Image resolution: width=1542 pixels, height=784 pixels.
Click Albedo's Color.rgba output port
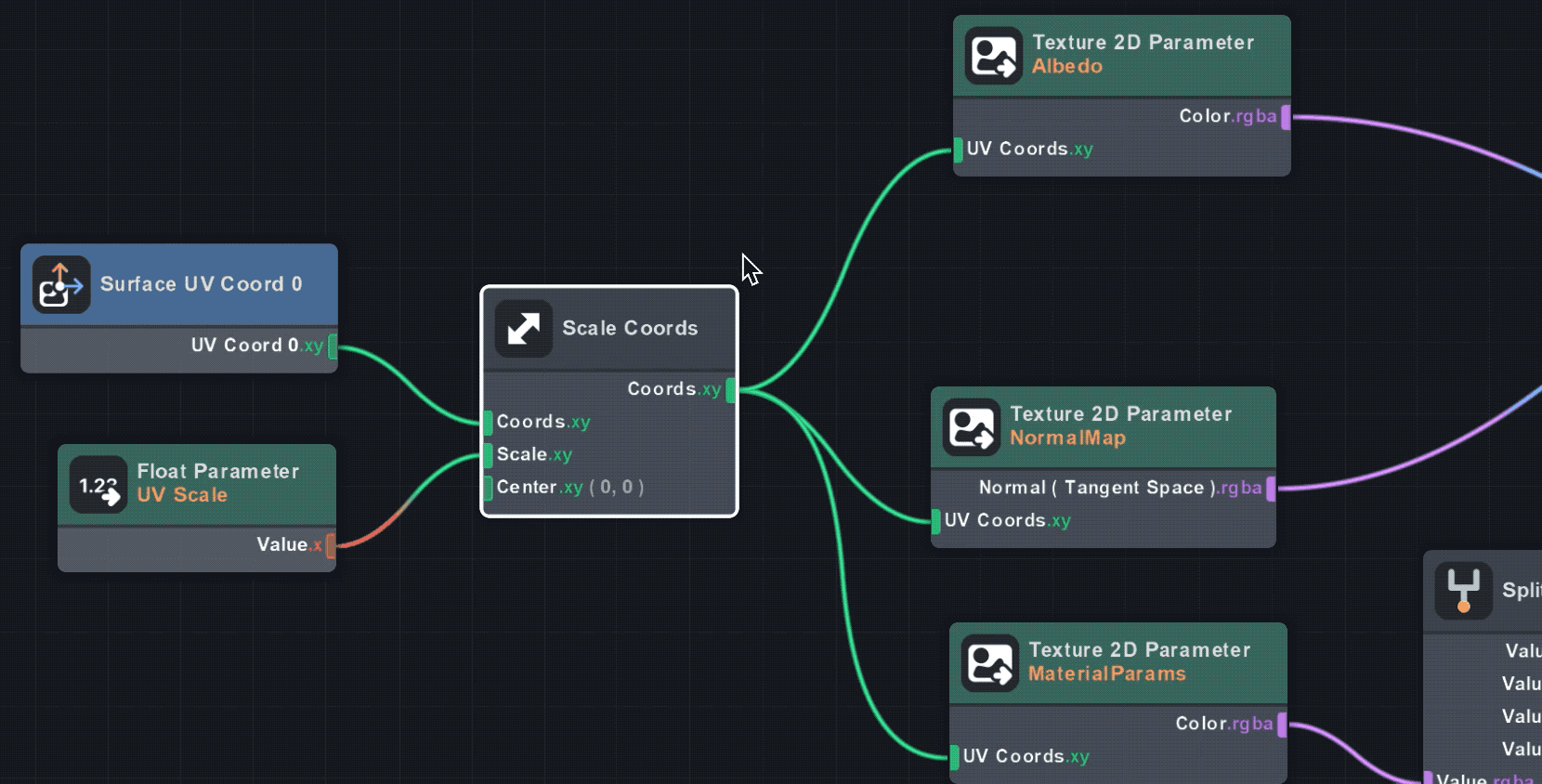[1286, 117]
